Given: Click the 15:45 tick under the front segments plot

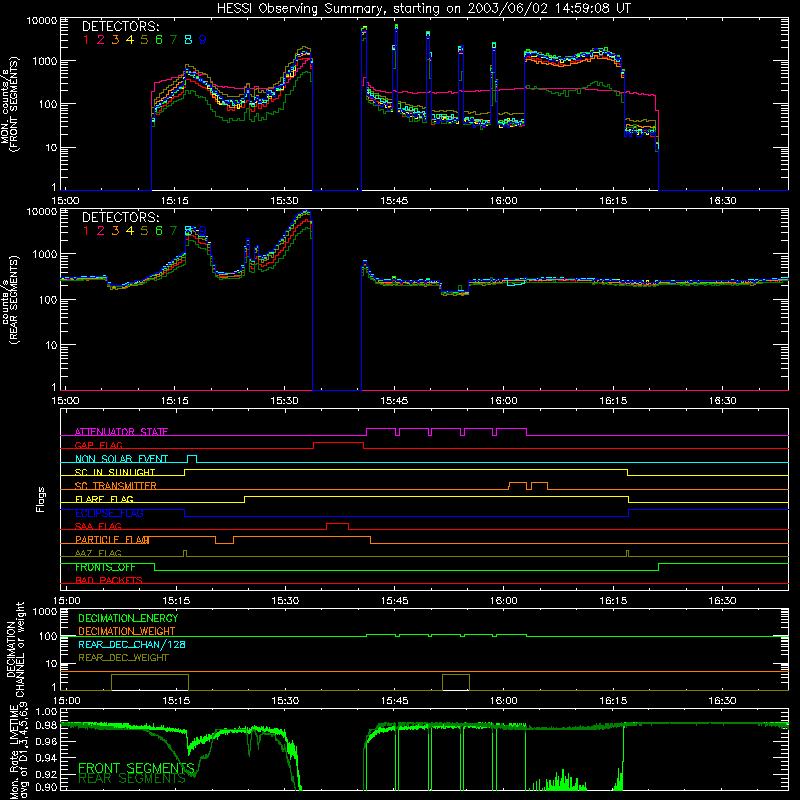Looking at the screenshot, I should 394,201.
